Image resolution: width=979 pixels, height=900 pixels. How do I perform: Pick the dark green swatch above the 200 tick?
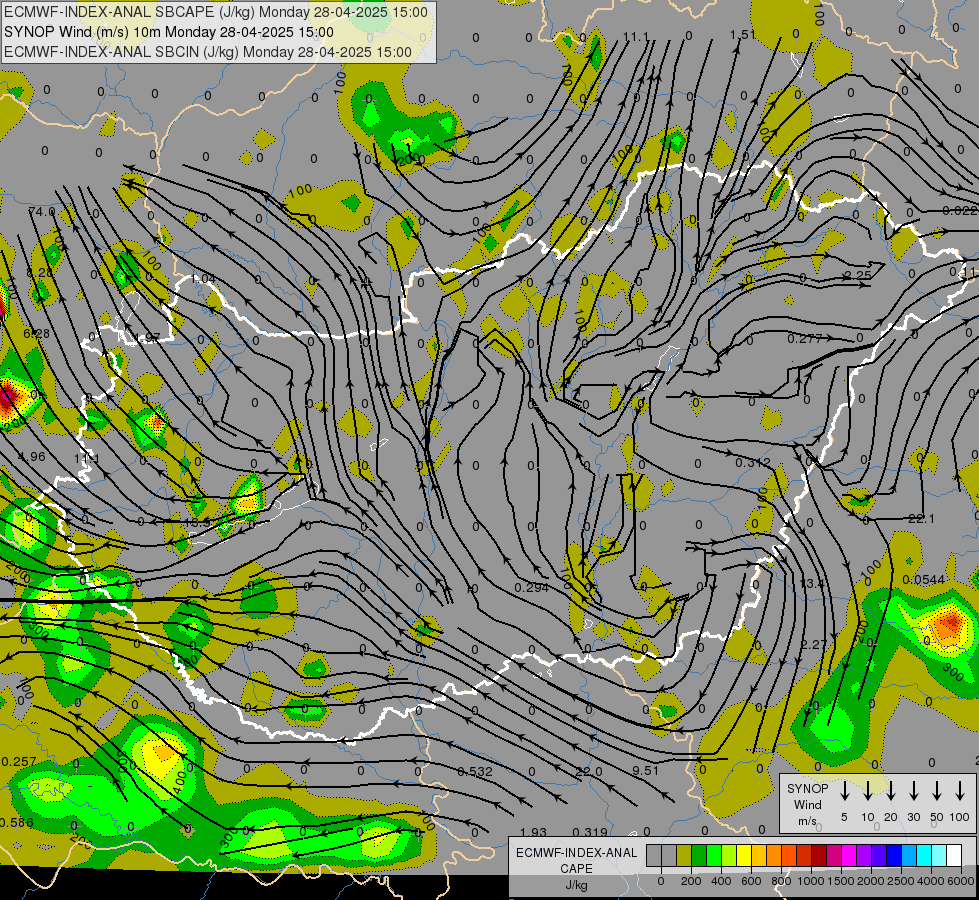[699, 856]
